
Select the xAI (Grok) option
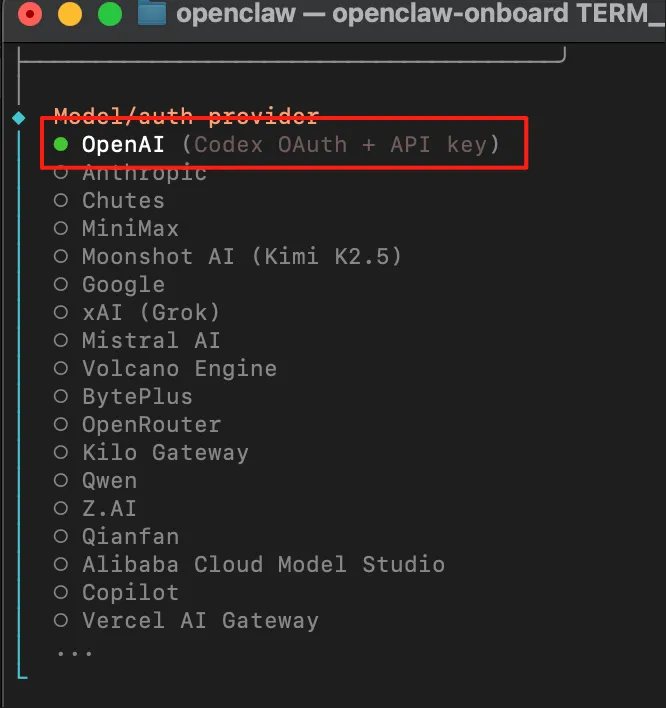pos(61,313)
